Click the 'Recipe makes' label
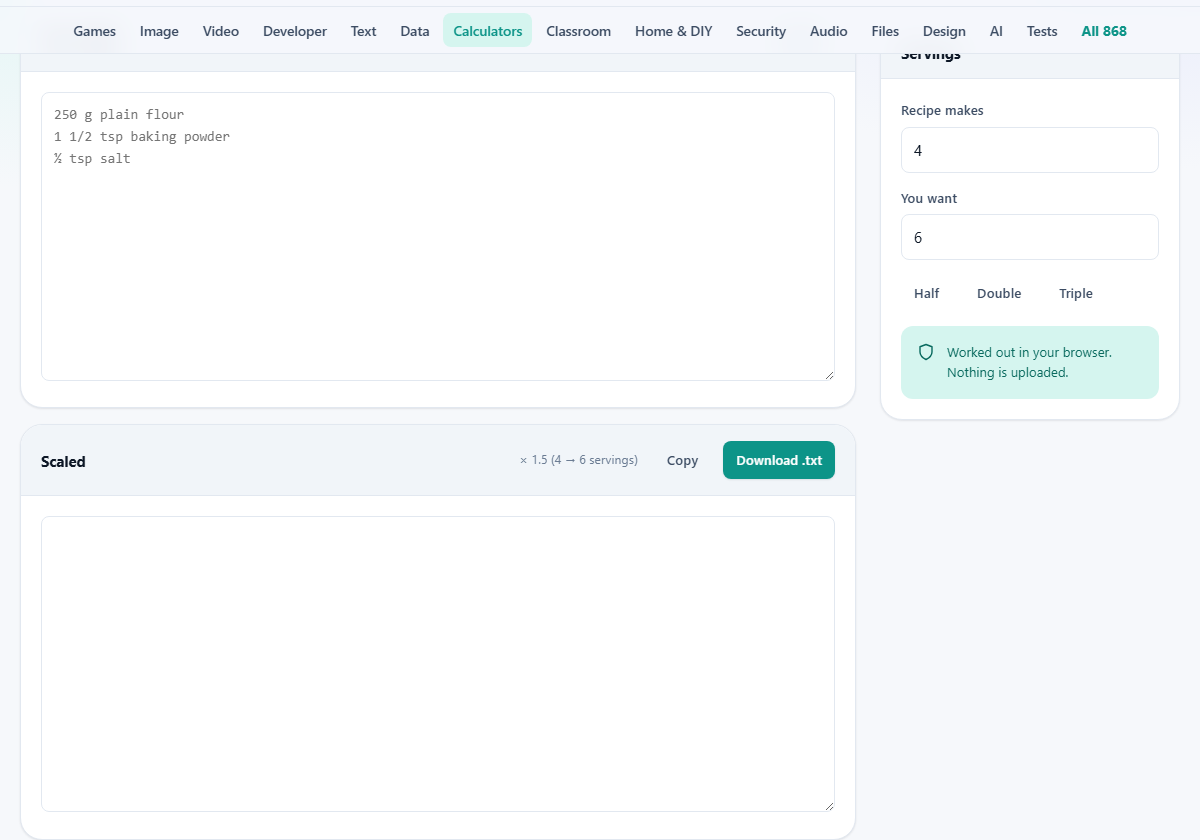 [942, 111]
